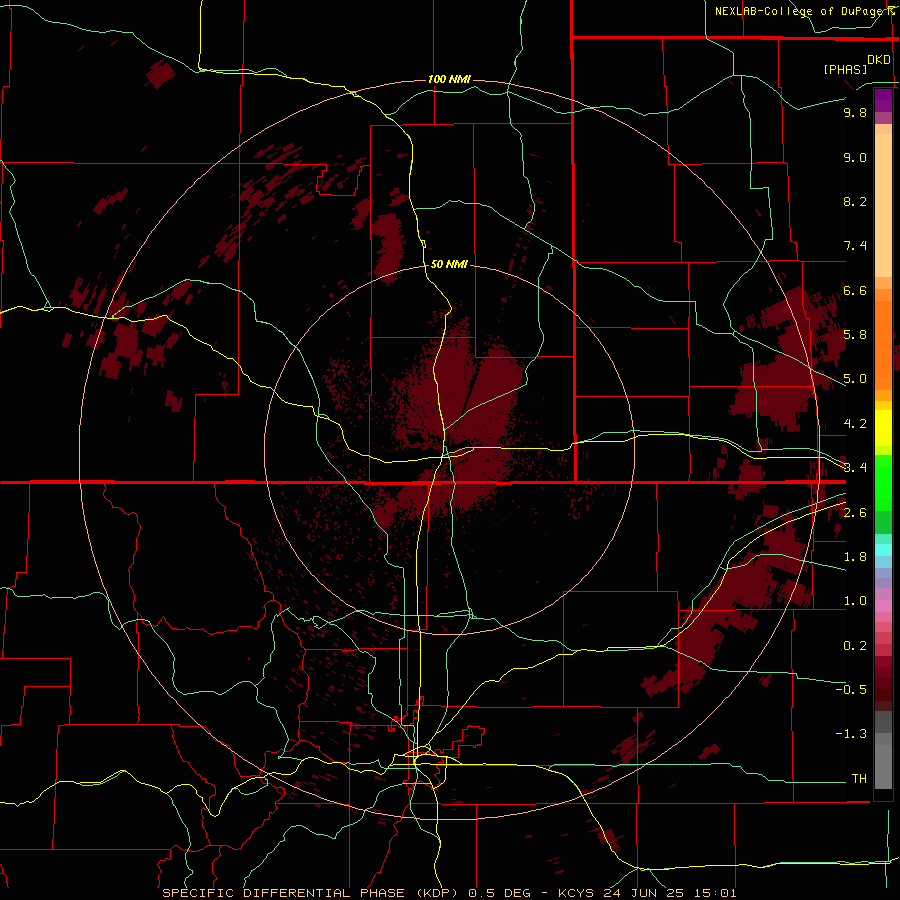900x900 pixels.
Task: Click the DKD label above the color scale
Action: 879,60
